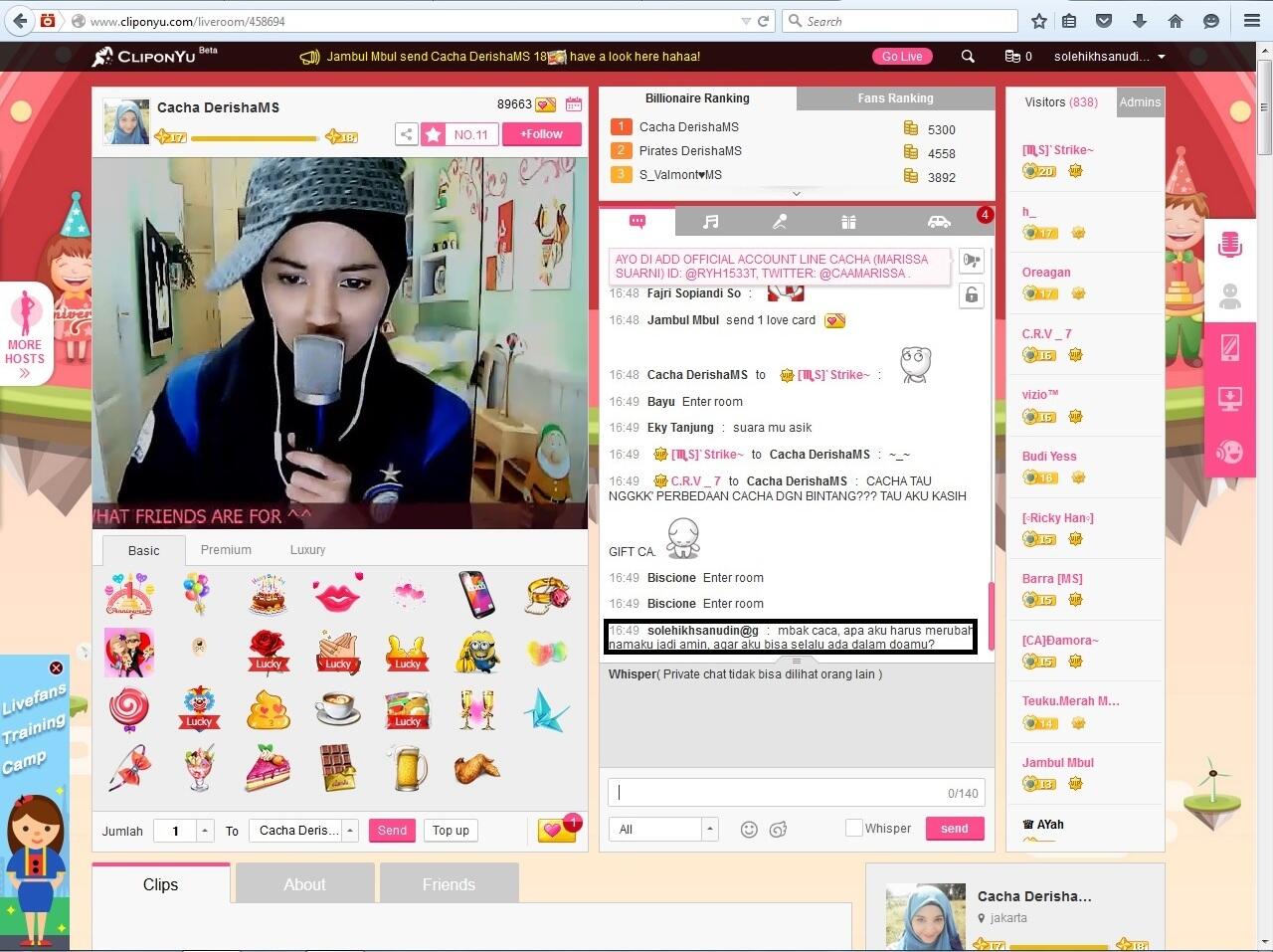Viewport: 1273px width, 952px height.
Task: Tick the Whisper checkbox
Action: [853, 828]
